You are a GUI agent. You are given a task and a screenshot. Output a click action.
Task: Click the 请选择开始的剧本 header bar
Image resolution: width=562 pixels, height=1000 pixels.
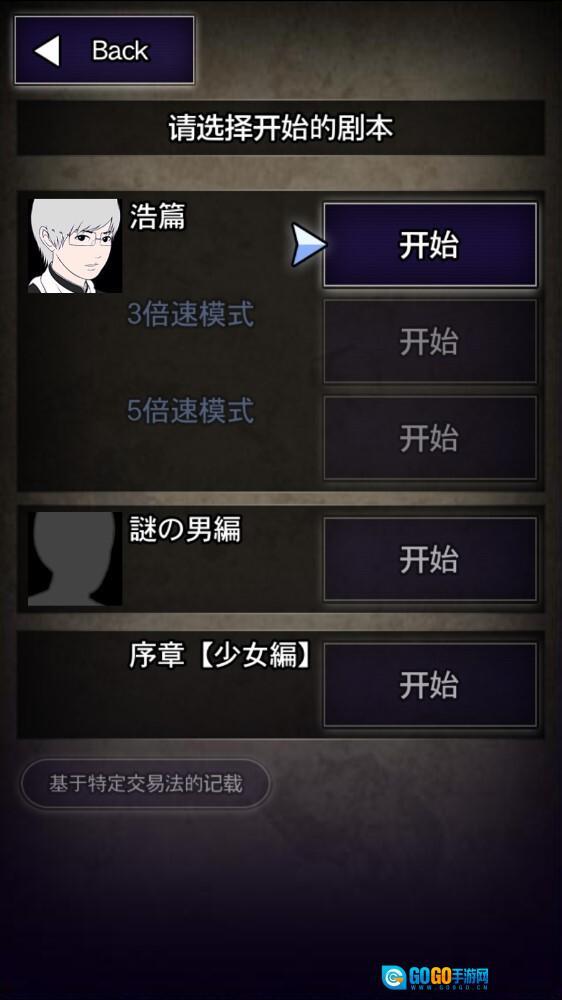click(281, 128)
